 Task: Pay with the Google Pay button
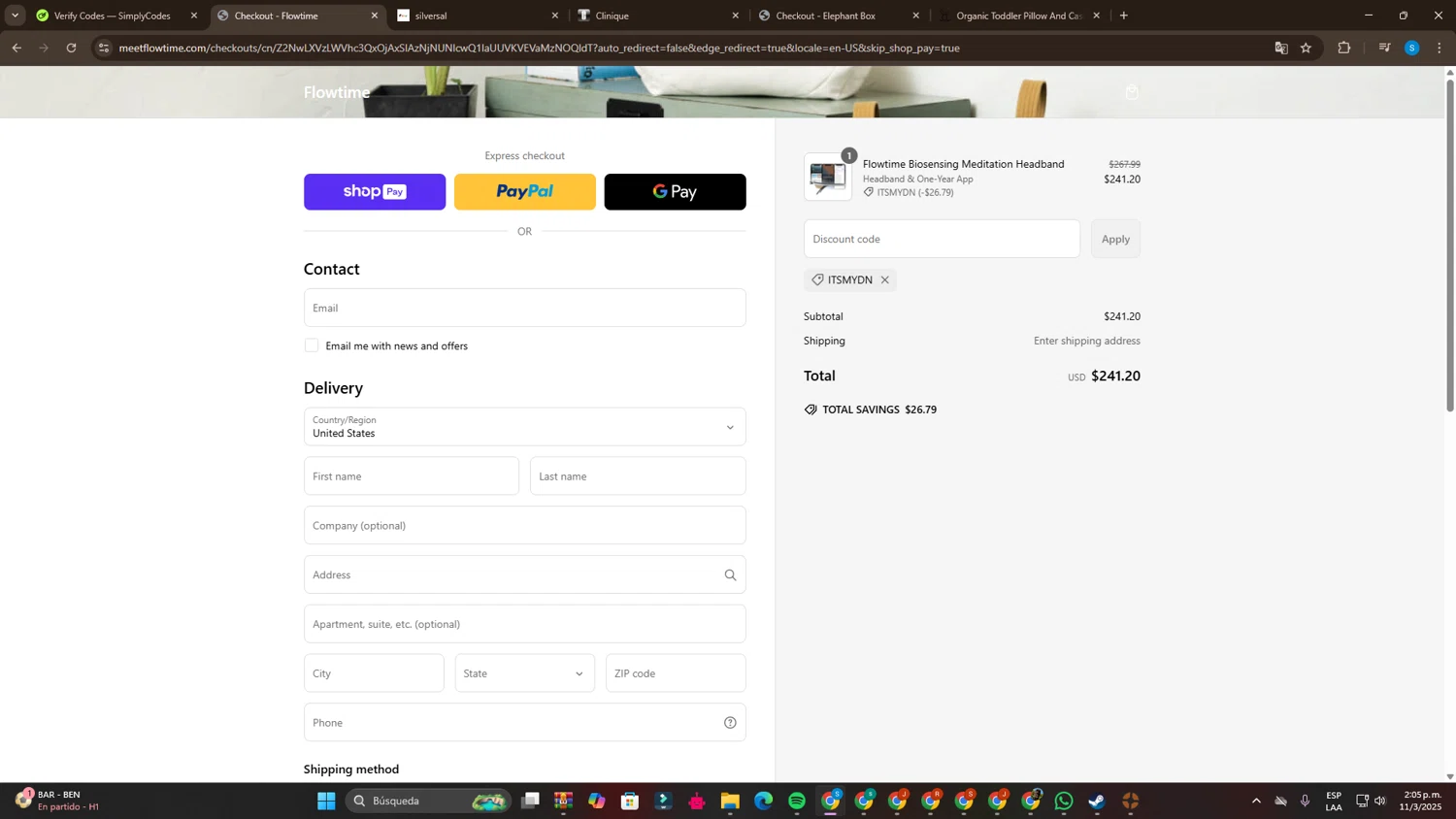[676, 192]
